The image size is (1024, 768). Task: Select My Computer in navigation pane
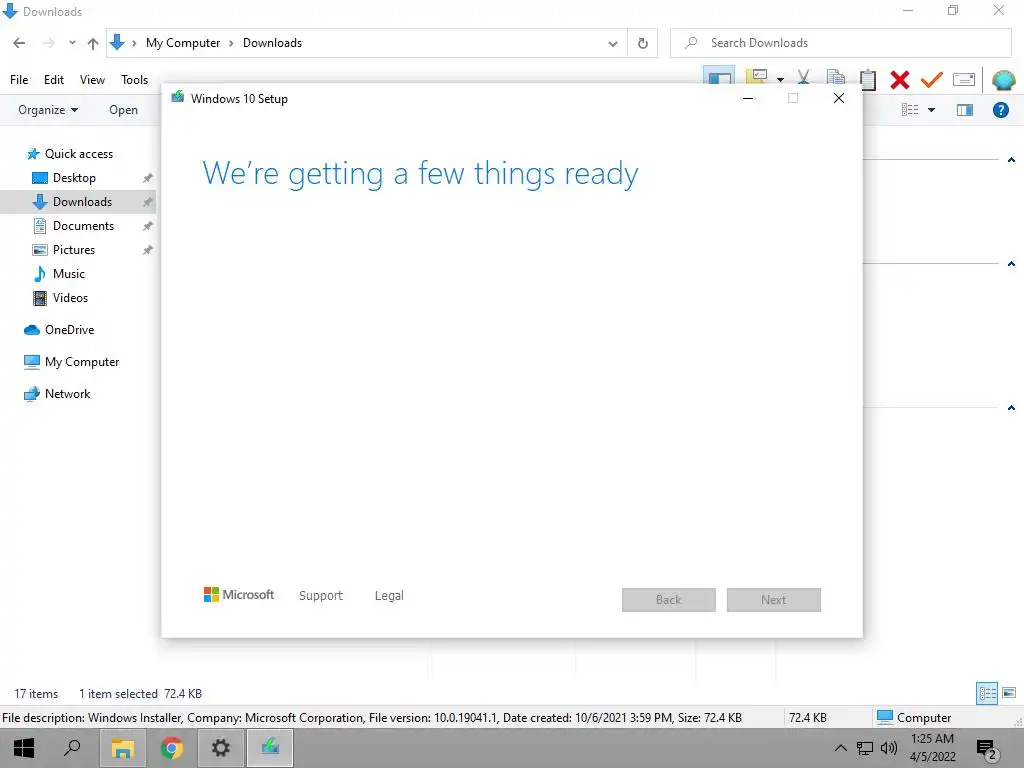pos(82,362)
